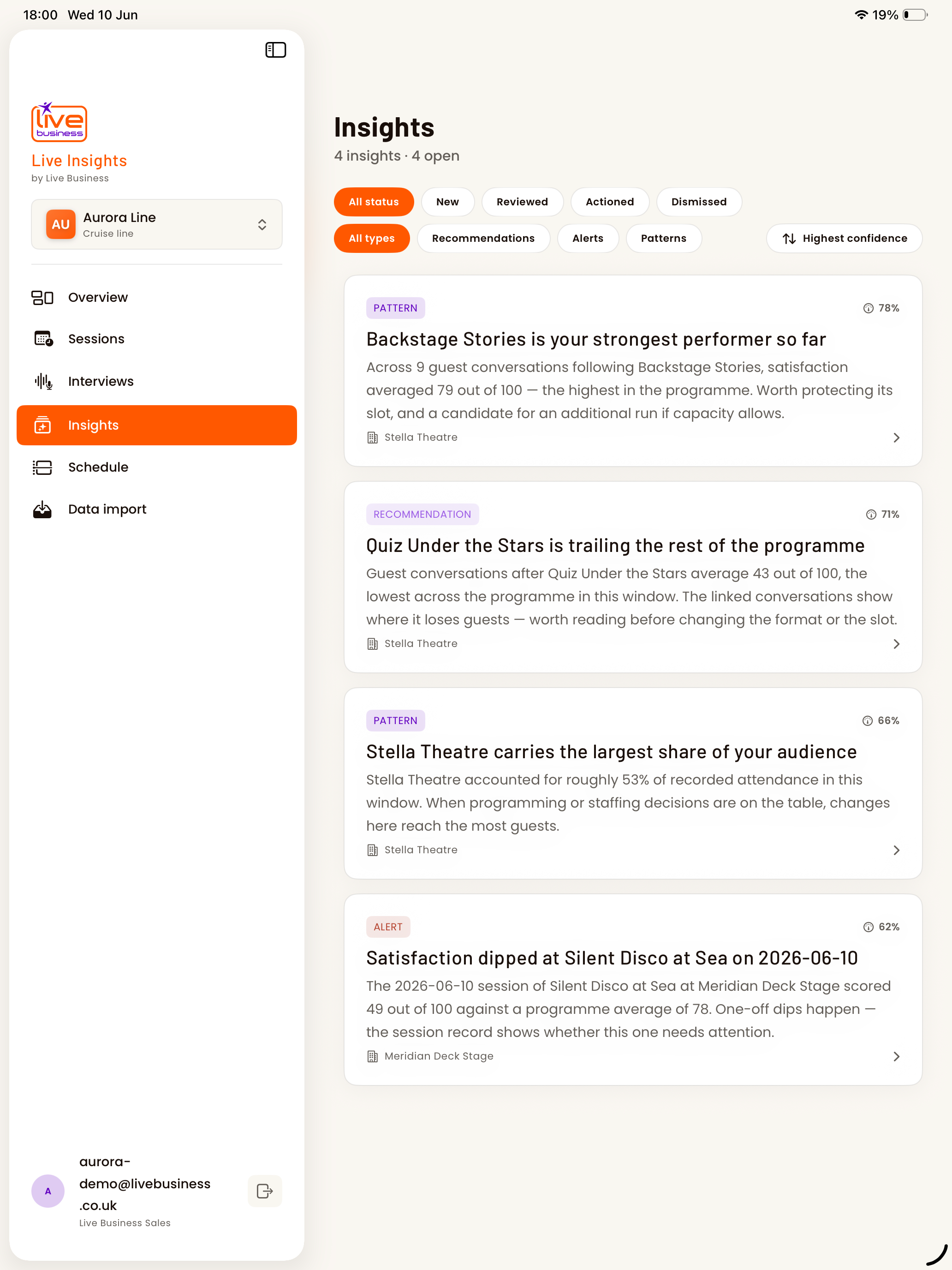Click the battery status icon
Viewport: 952px width, 1270px height.
pyautogui.click(x=915, y=14)
